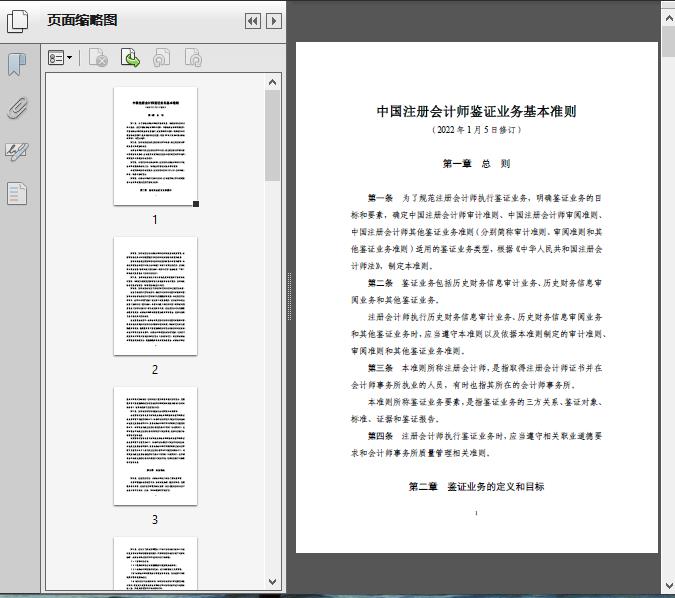This screenshot has height=598, width=675.
Task: Select page 1 thumbnail
Action: pos(155,146)
